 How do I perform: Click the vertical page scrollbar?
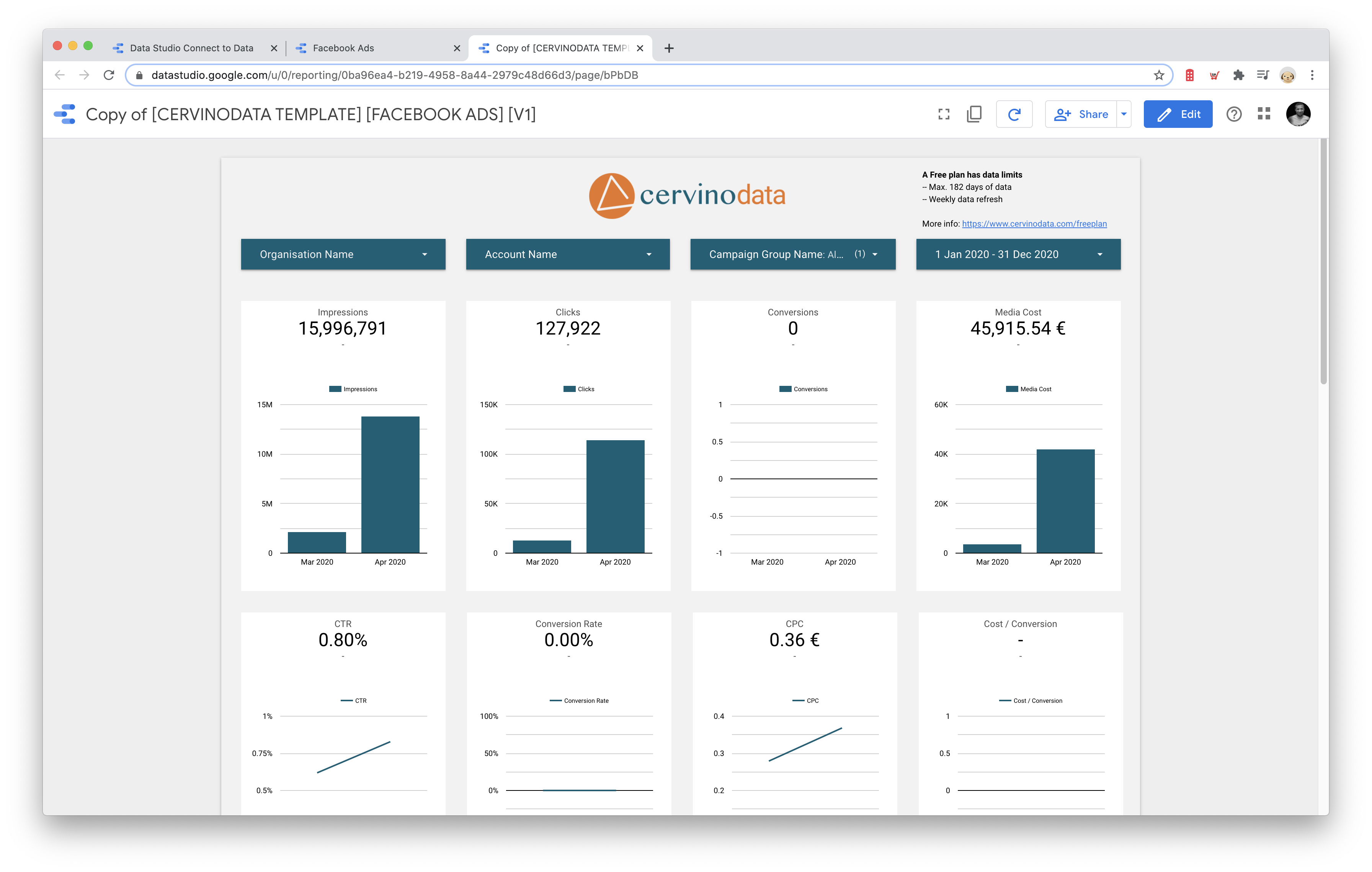click(x=1323, y=262)
